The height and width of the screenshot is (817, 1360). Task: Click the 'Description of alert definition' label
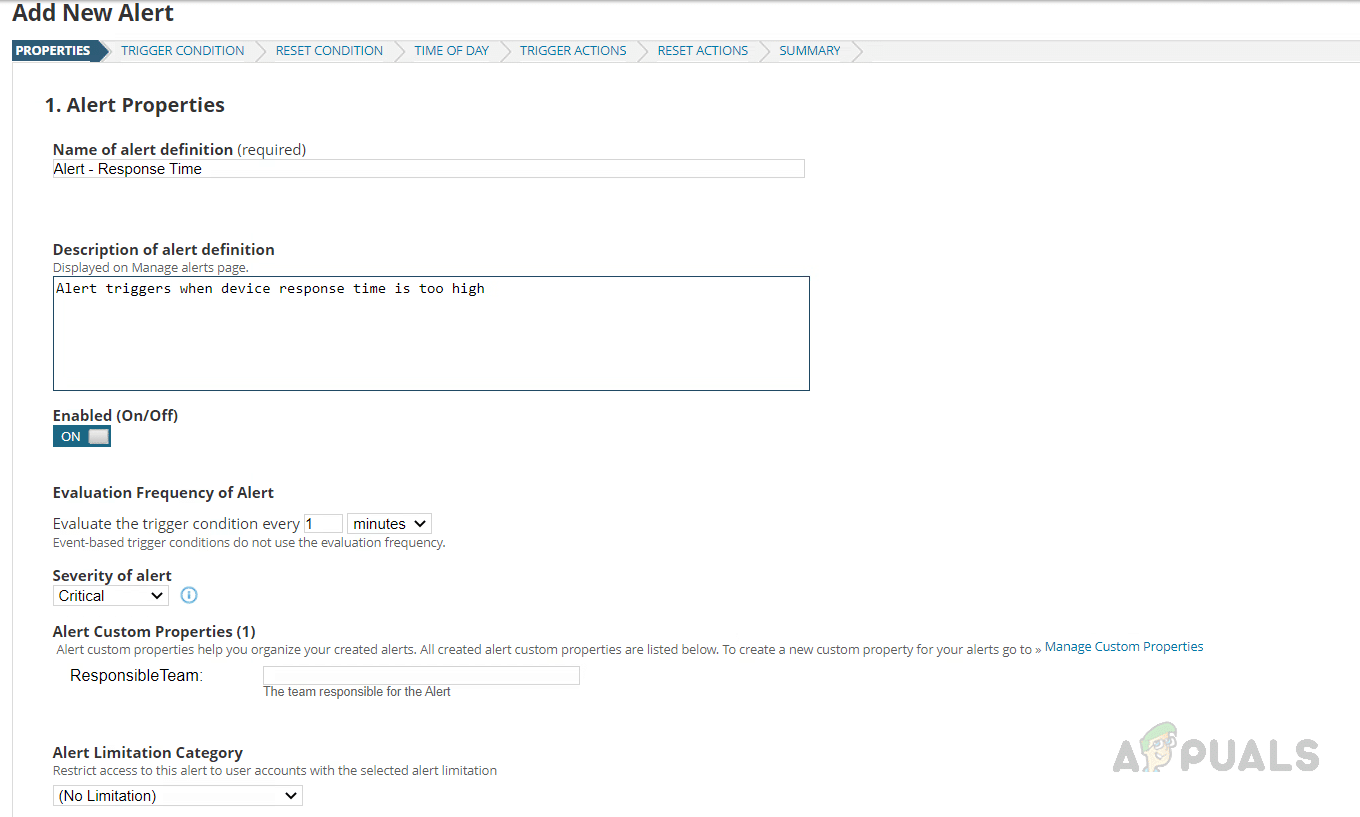pyautogui.click(x=164, y=249)
